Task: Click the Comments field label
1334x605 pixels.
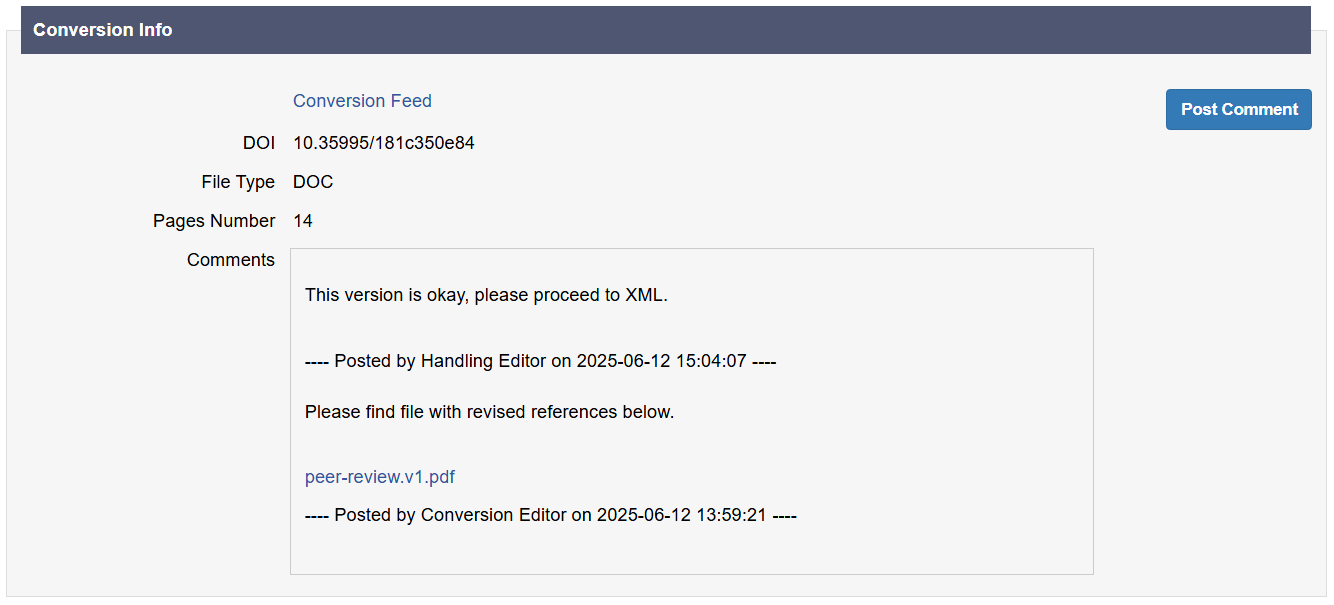Action: pos(231,260)
